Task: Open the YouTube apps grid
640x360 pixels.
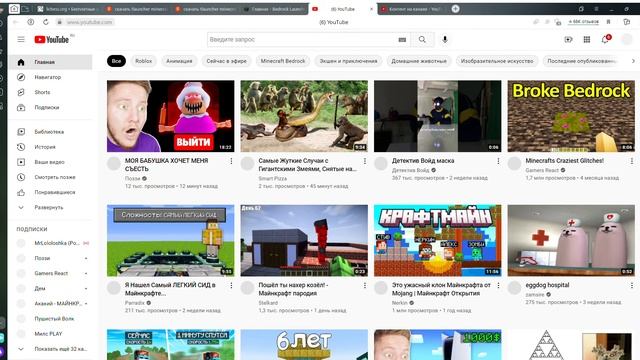Action: tap(587, 40)
